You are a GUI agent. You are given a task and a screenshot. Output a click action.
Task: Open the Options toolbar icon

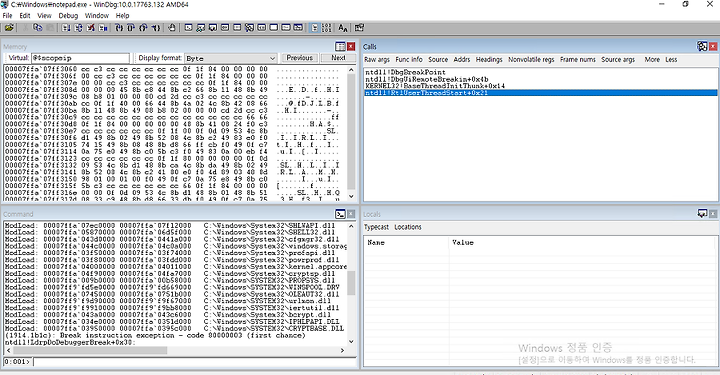click(x=359, y=28)
